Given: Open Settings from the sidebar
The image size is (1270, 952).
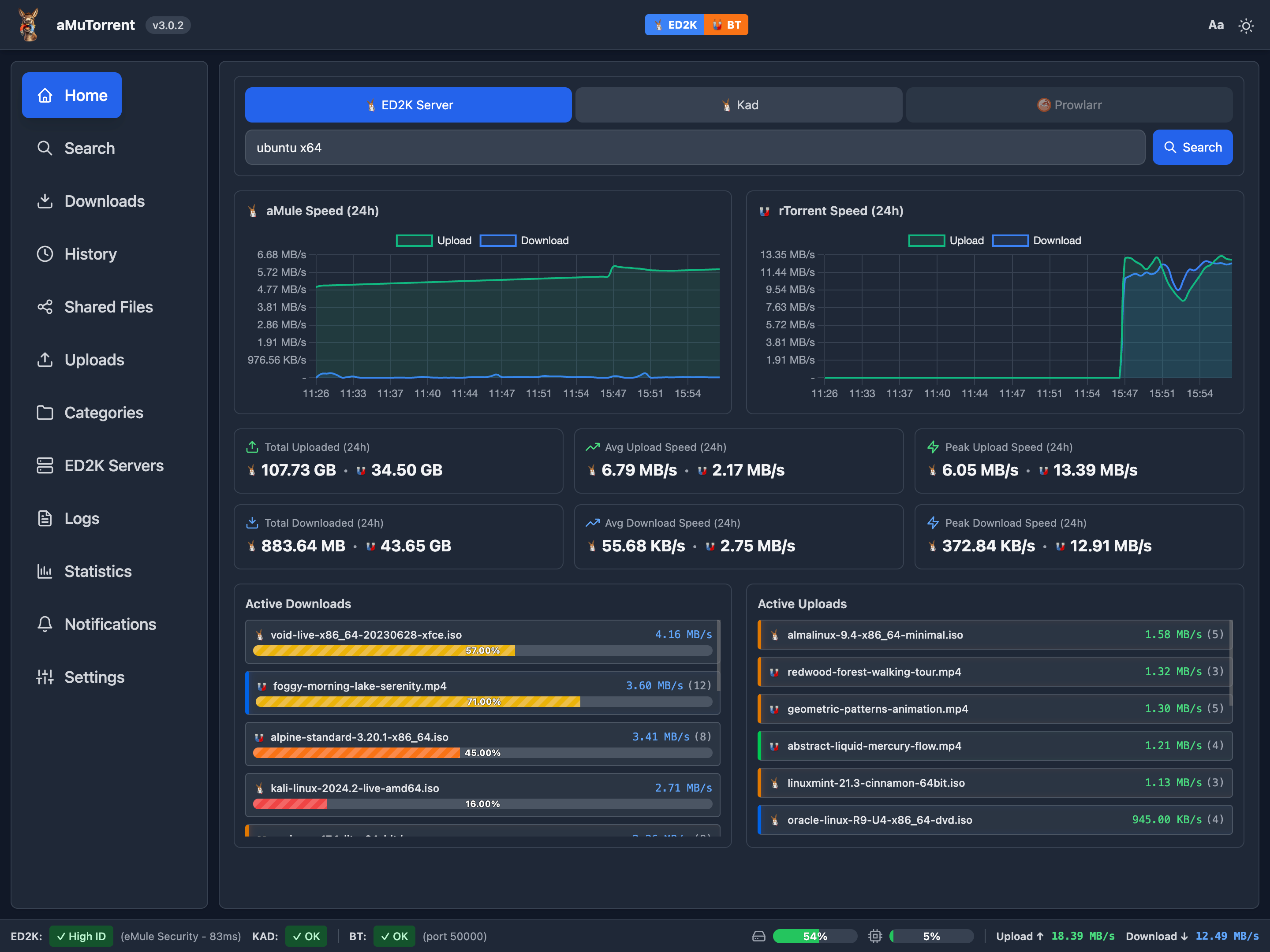Looking at the screenshot, I should 94,677.
